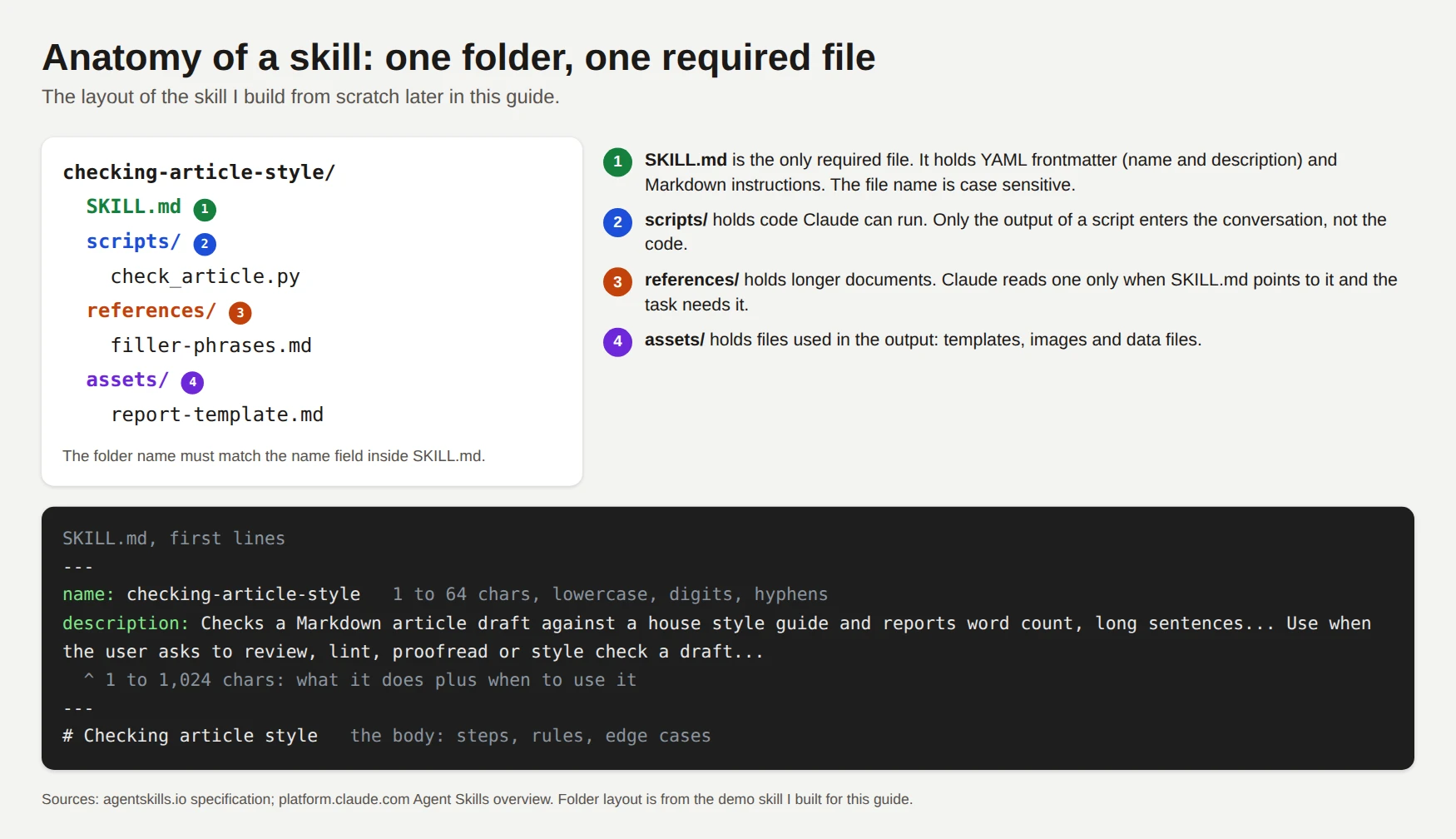Select green 'SKILL.md' entry in the folder tree
This screenshot has width=1456, height=839.
click(x=134, y=206)
